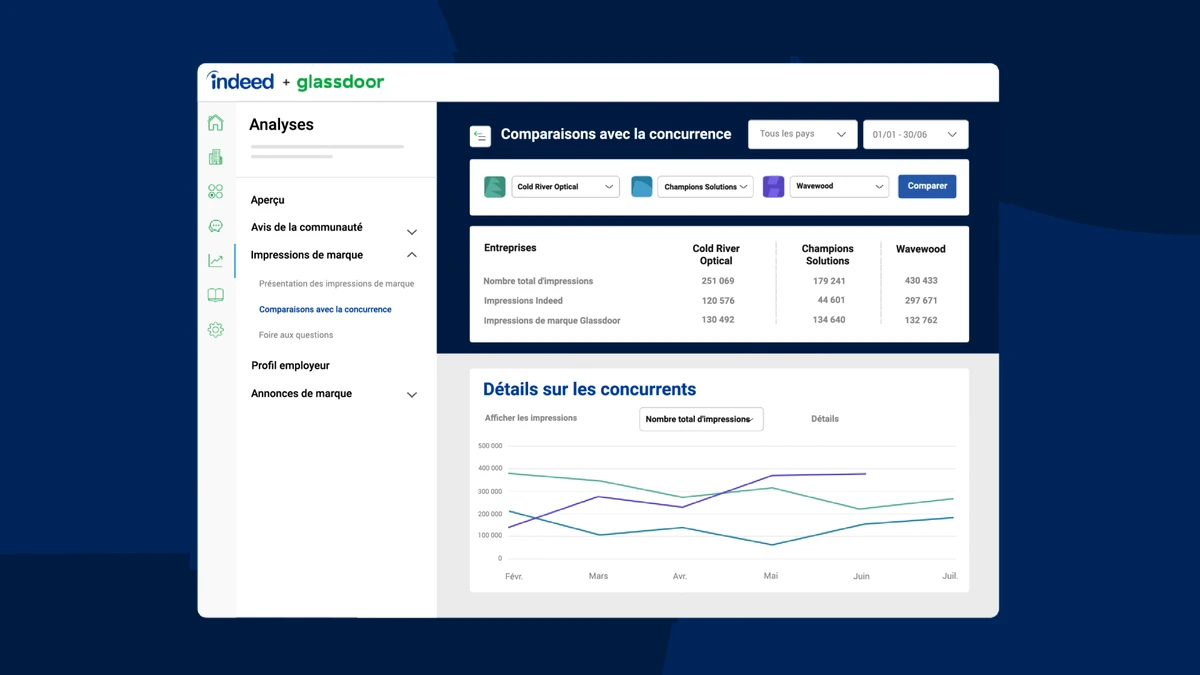Click the Glassdoor logo
This screenshot has width=1200, height=675.
click(340, 82)
